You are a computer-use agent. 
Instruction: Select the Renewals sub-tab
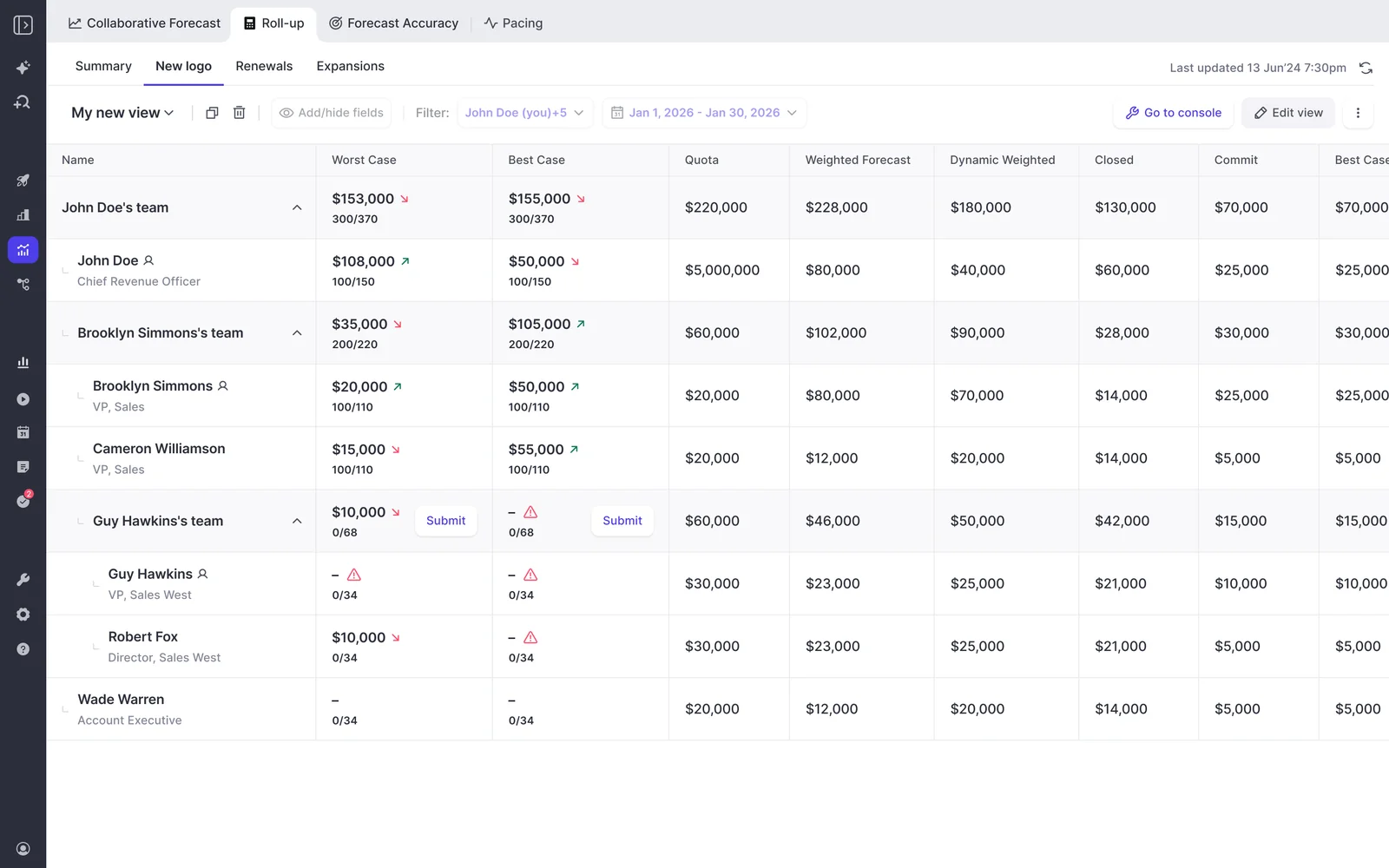click(264, 66)
